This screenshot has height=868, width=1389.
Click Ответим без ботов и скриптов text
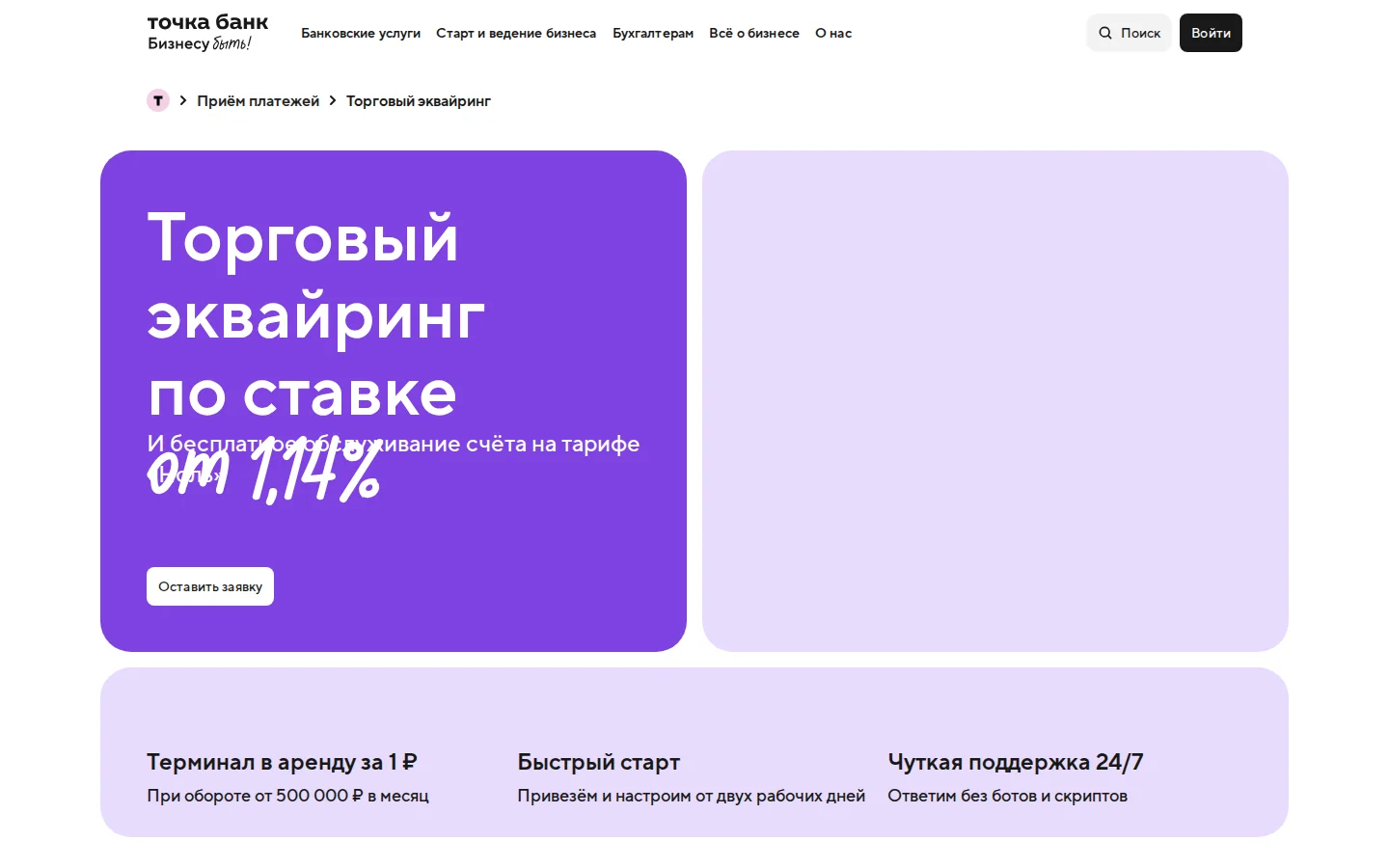[x=1007, y=796]
